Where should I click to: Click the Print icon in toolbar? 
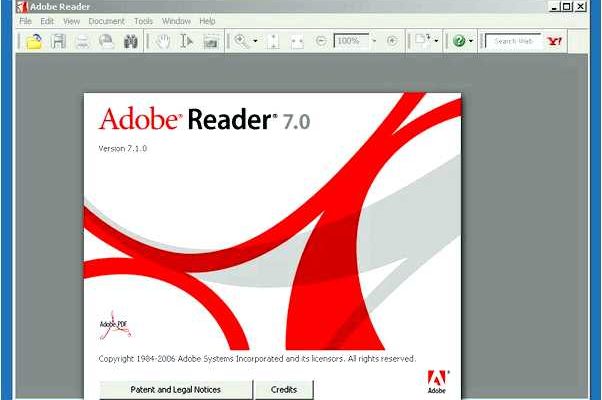(x=82, y=41)
